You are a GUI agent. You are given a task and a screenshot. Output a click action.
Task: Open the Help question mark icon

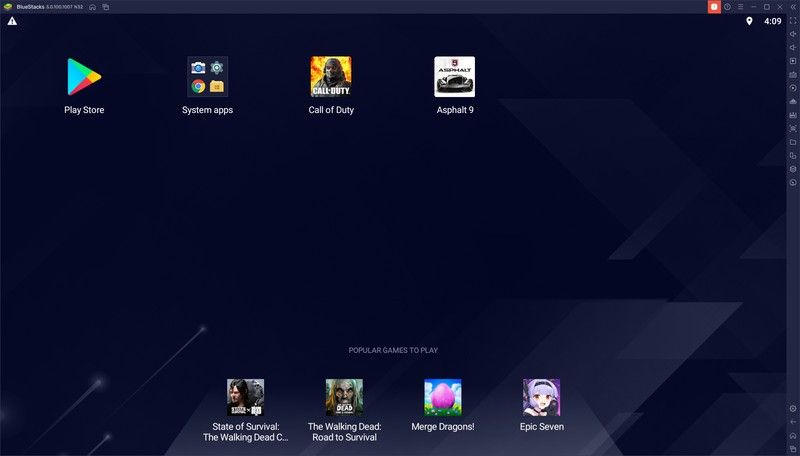tap(727, 7)
